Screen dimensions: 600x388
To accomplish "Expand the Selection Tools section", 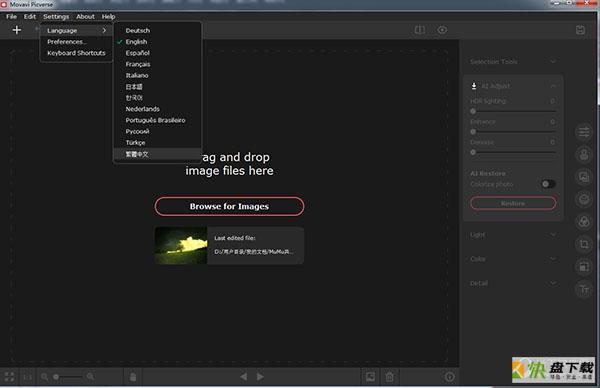I will (x=553, y=62).
